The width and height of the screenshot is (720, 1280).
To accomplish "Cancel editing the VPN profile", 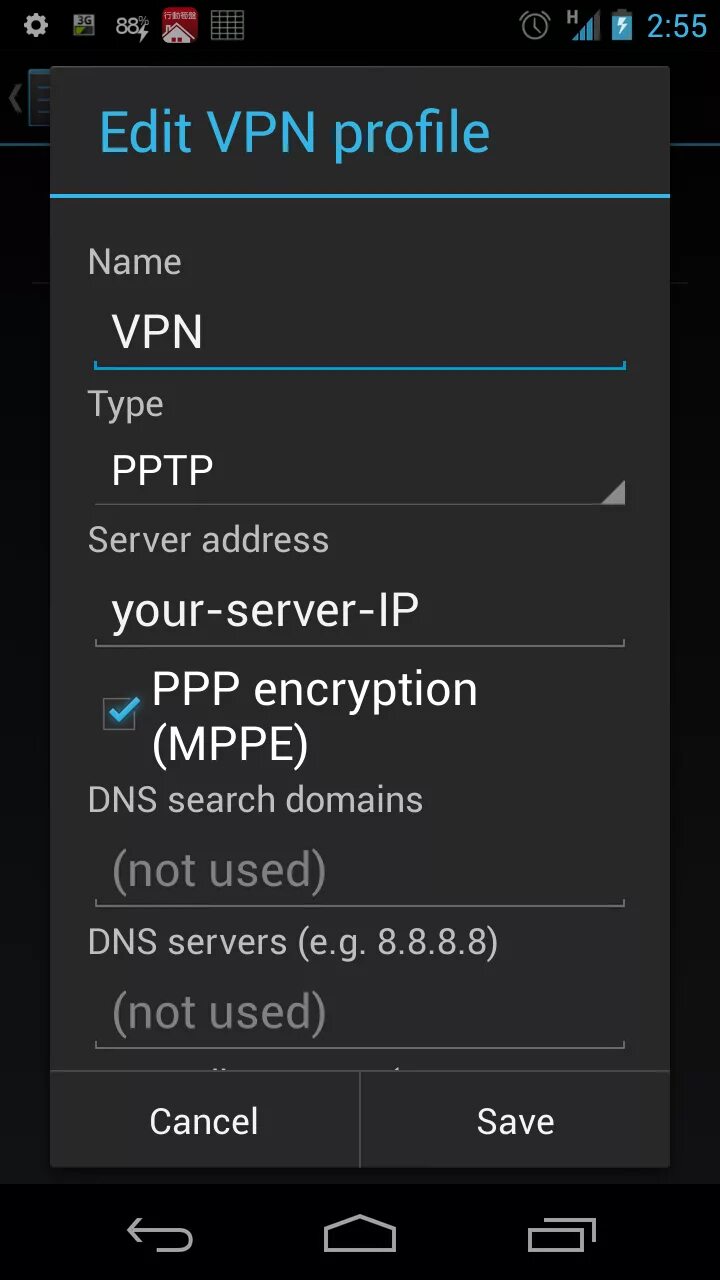I will (204, 1121).
